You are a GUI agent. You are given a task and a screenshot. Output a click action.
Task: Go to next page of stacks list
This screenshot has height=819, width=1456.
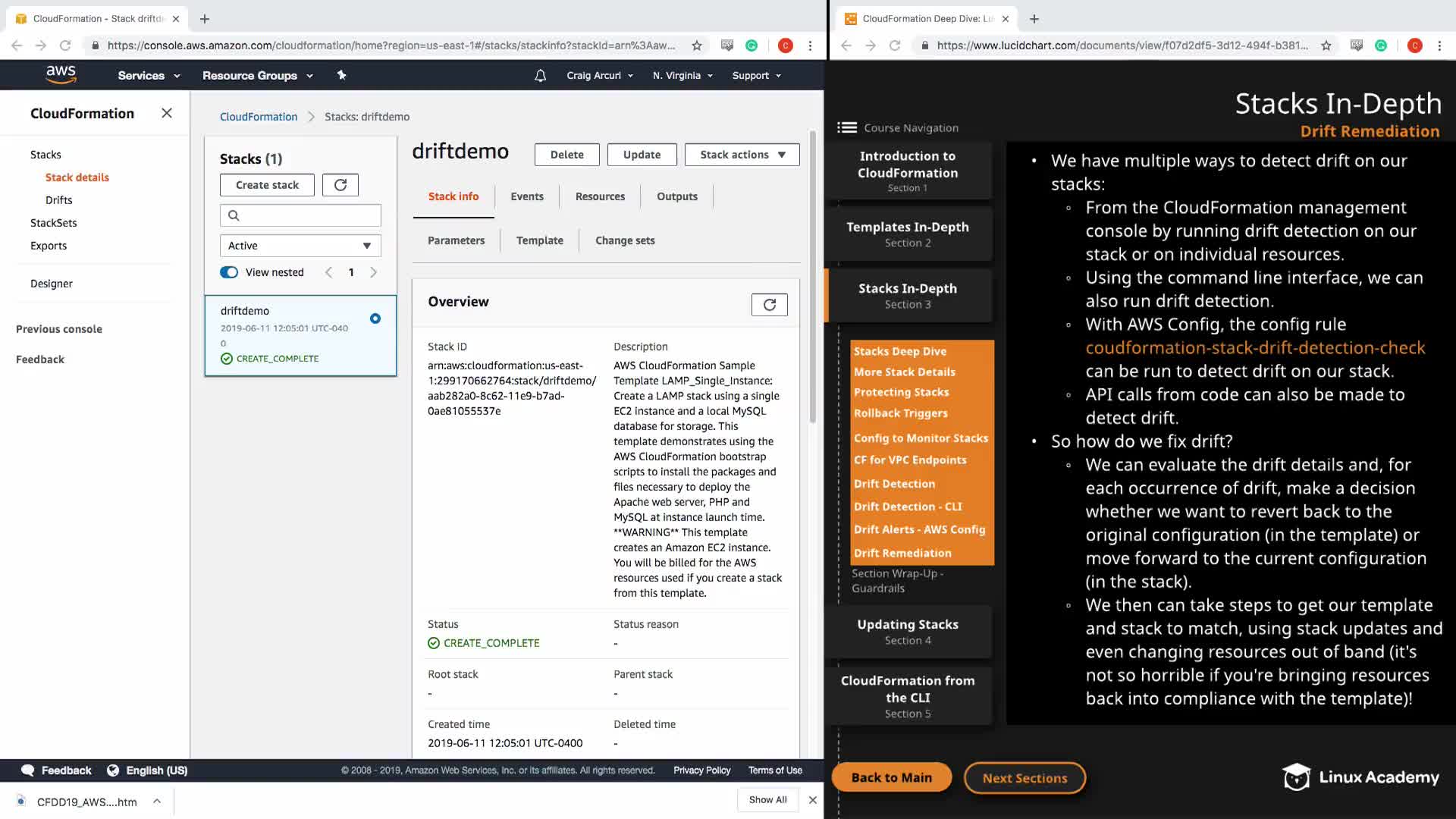coord(373,272)
